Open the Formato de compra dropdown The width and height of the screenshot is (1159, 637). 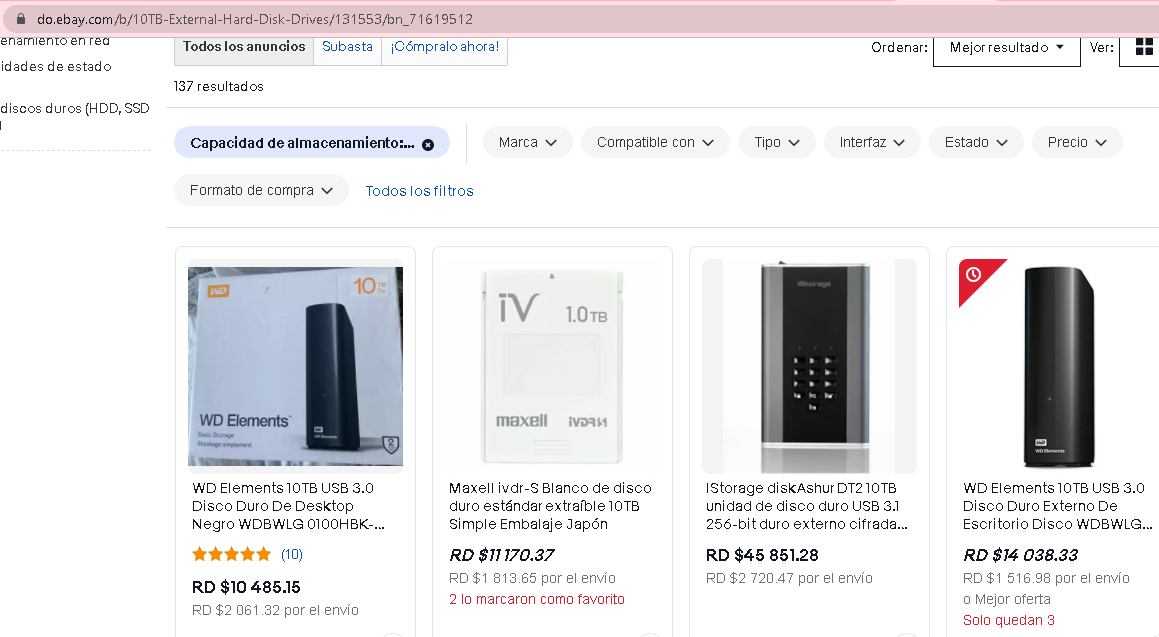[261, 191]
